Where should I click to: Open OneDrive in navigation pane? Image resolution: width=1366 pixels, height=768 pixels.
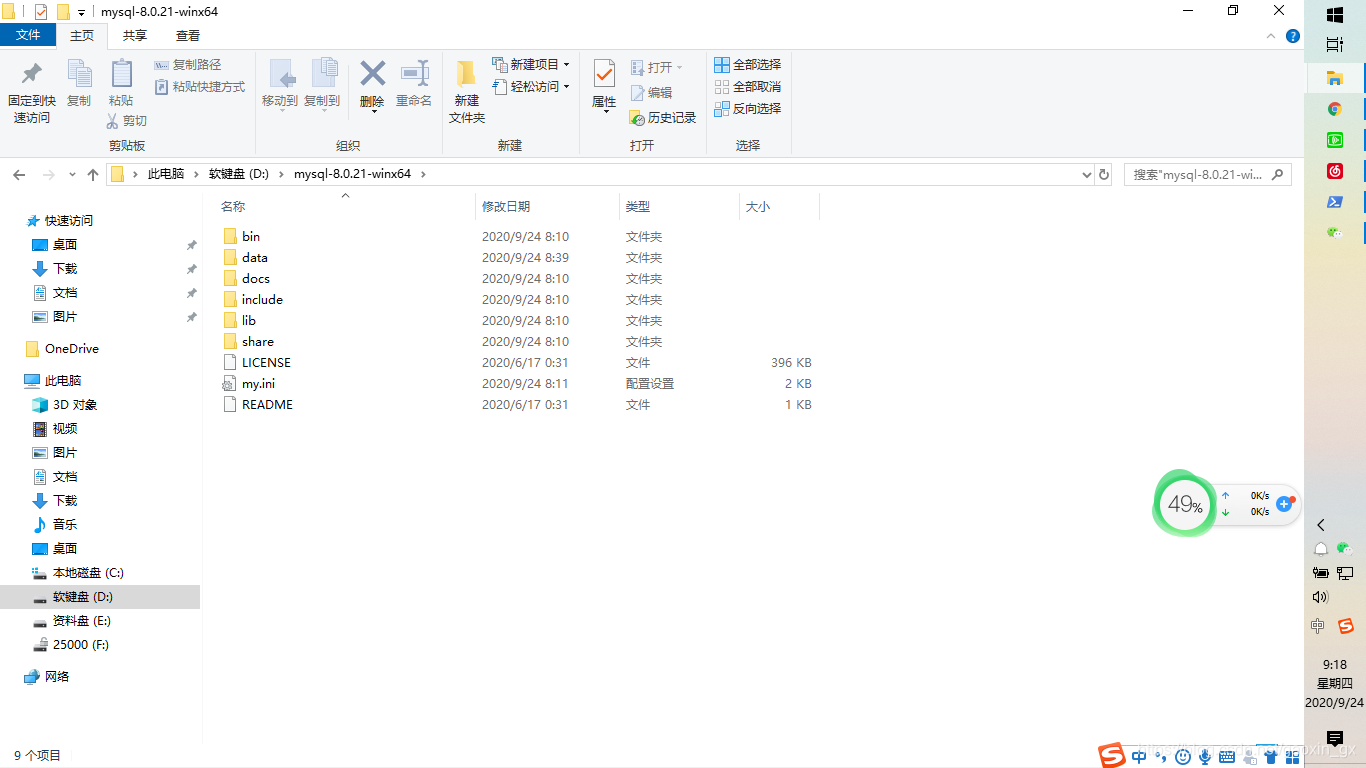click(71, 349)
